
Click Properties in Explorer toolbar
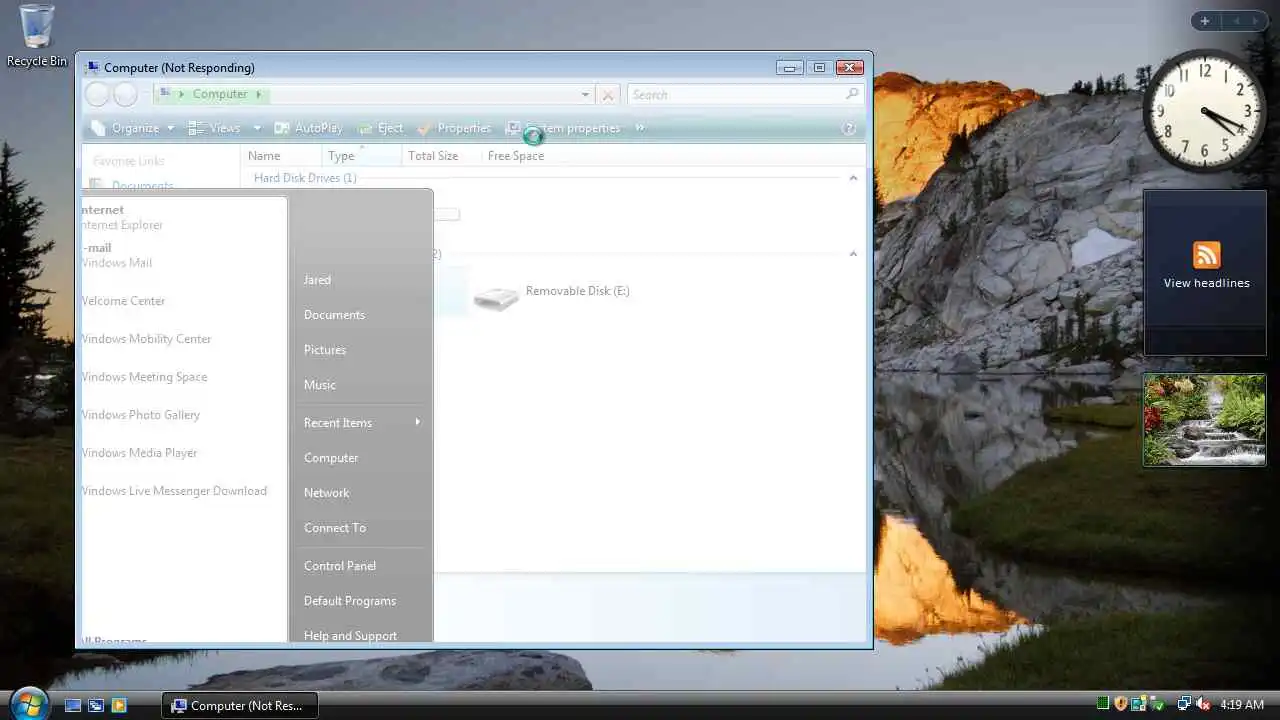(x=454, y=128)
